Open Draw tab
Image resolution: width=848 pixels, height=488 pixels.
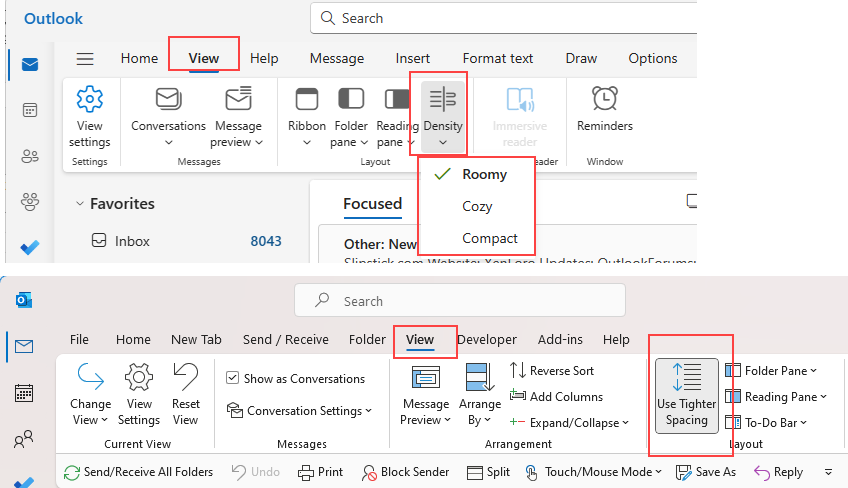[x=581, y=58]
